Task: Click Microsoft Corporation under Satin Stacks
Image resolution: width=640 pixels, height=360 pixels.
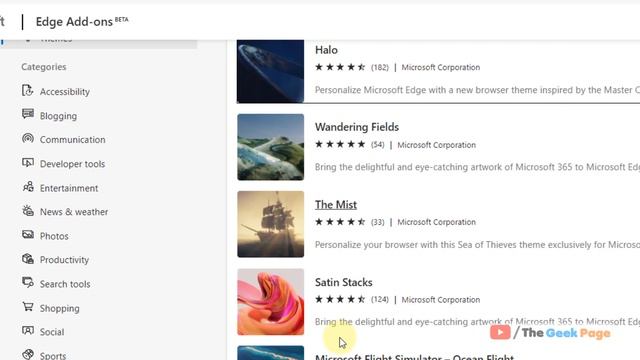Action: point(440,300)
